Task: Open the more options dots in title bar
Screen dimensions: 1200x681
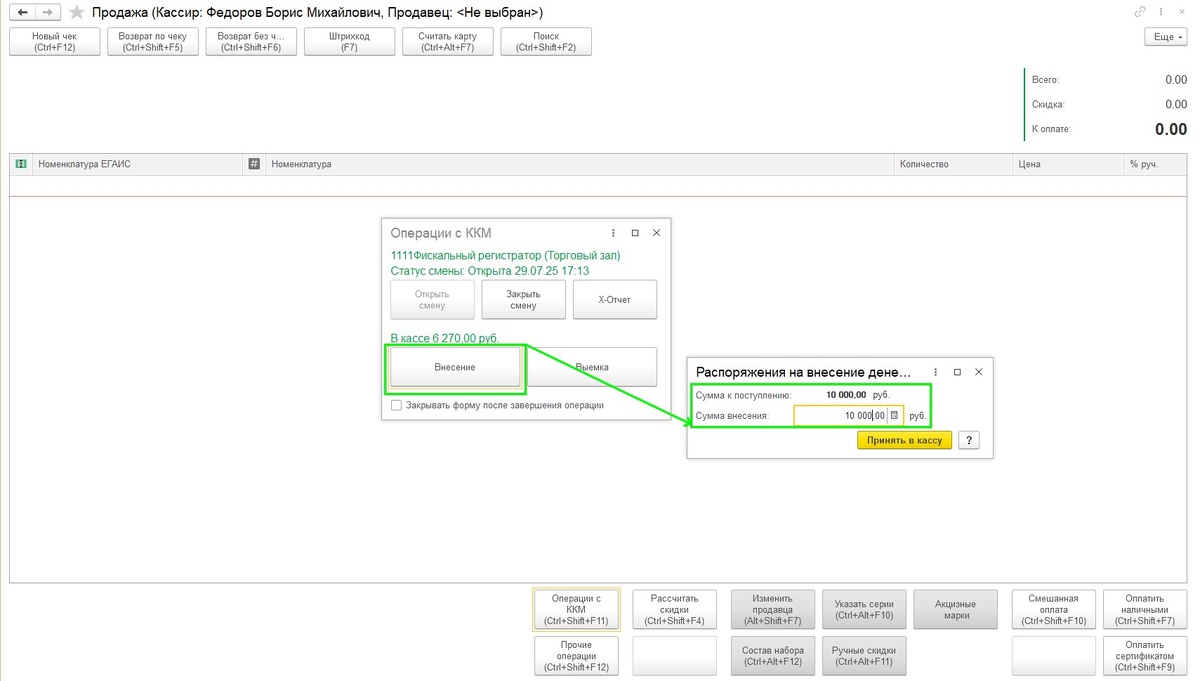Action: [1161, 12]
